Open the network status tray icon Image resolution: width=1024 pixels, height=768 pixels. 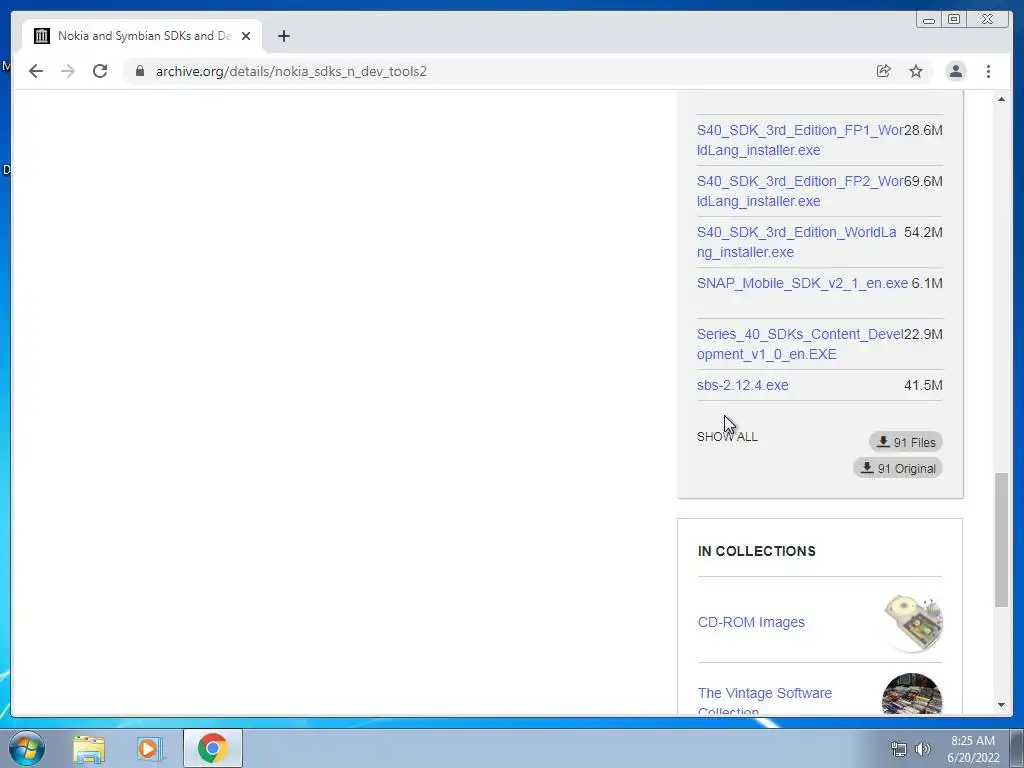(899, 749)
